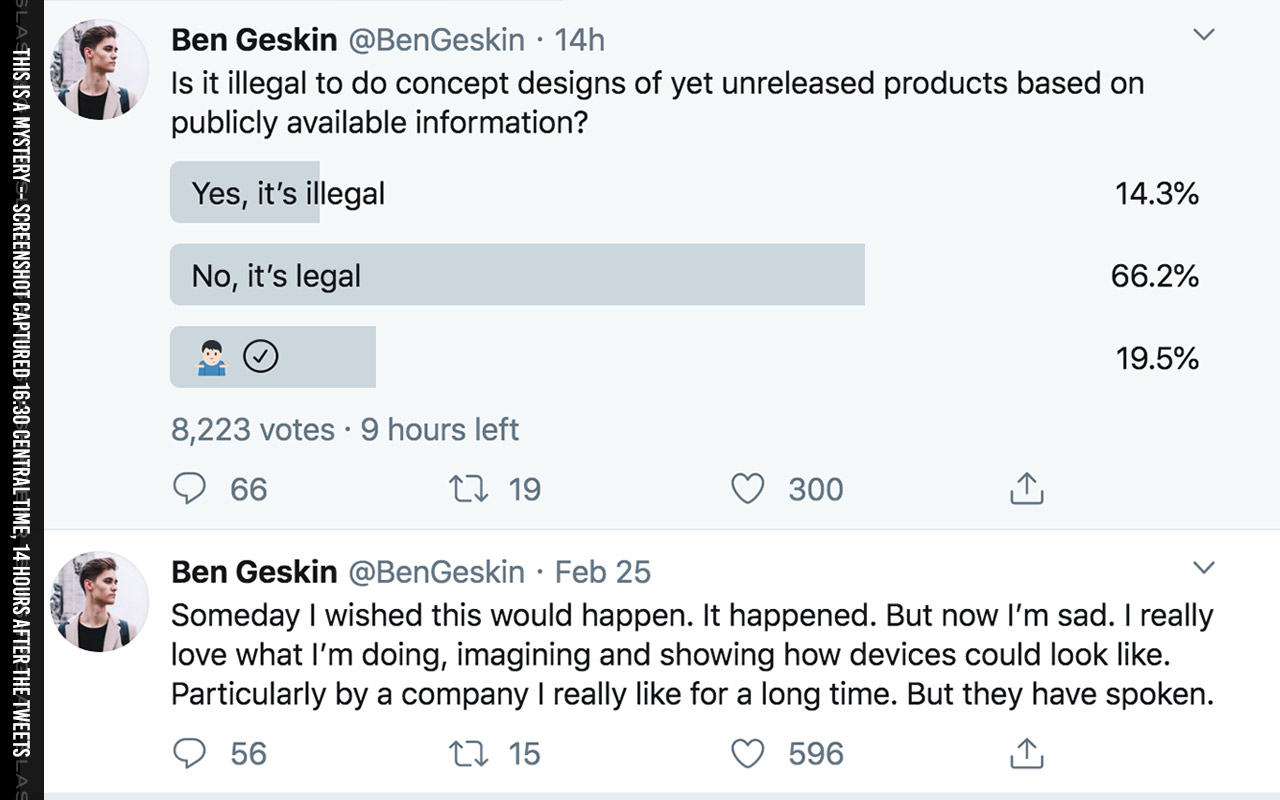Share the poll tweet via share icon
1280x800 pixels.
coord(1026,489)
